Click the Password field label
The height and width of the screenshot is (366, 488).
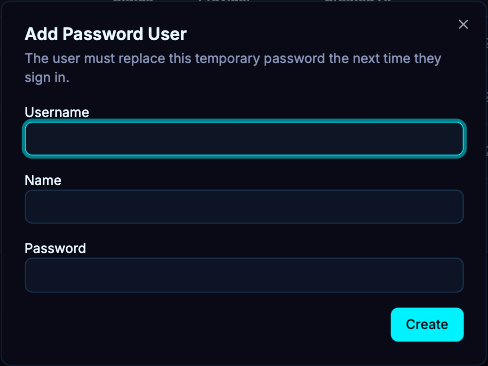tap(55, 248)
